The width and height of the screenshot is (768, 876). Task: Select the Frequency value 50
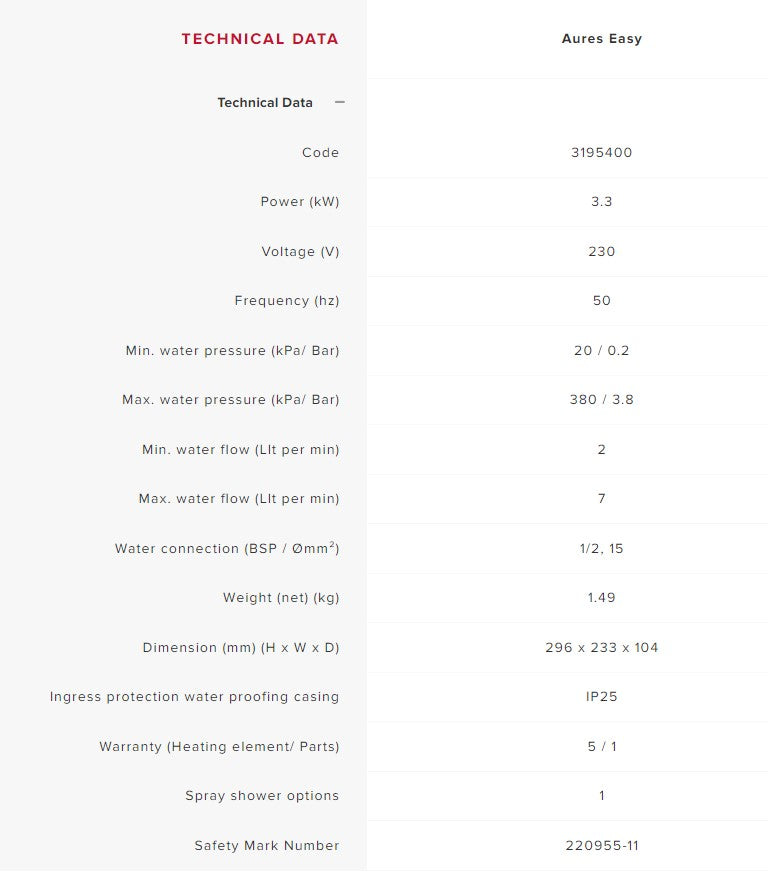coord(602,301)
